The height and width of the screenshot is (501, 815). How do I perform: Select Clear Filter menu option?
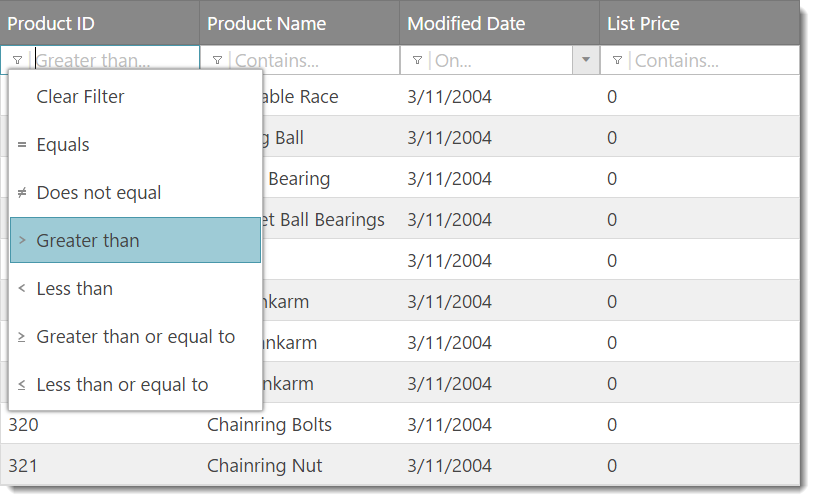(x=81, y=97)
